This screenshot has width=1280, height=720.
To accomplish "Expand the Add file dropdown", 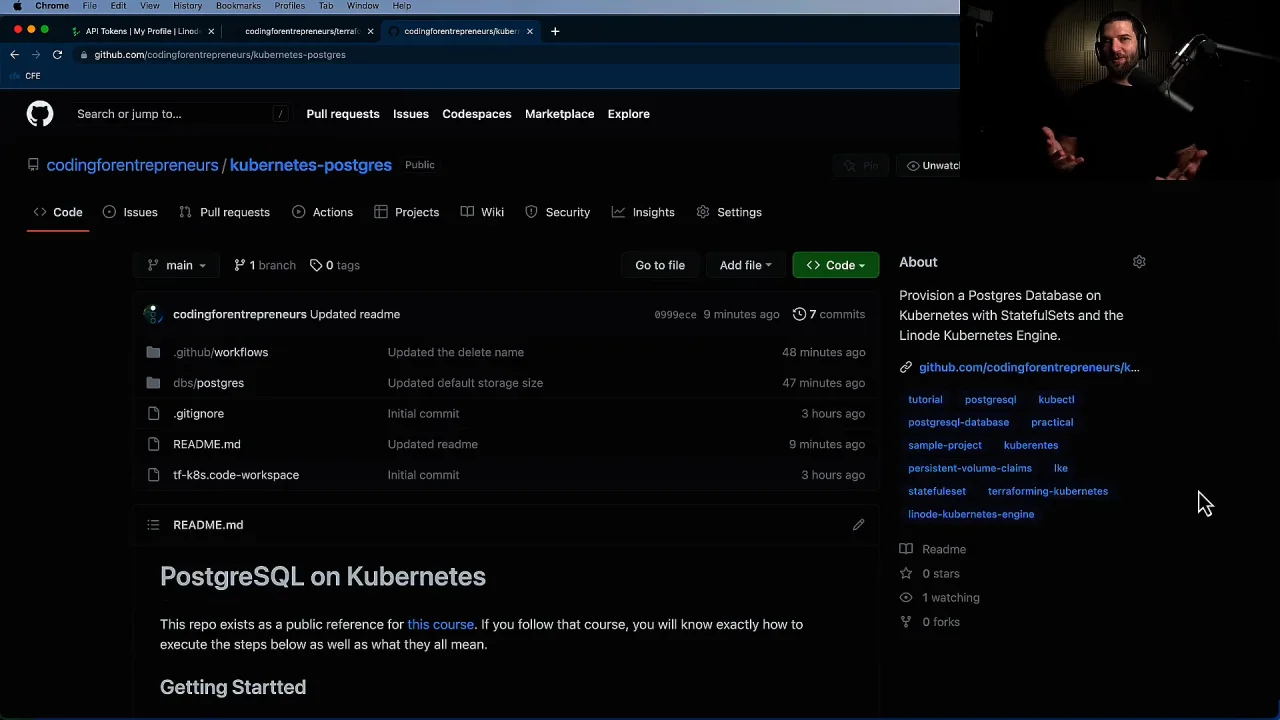I will (x=745, y=265).
